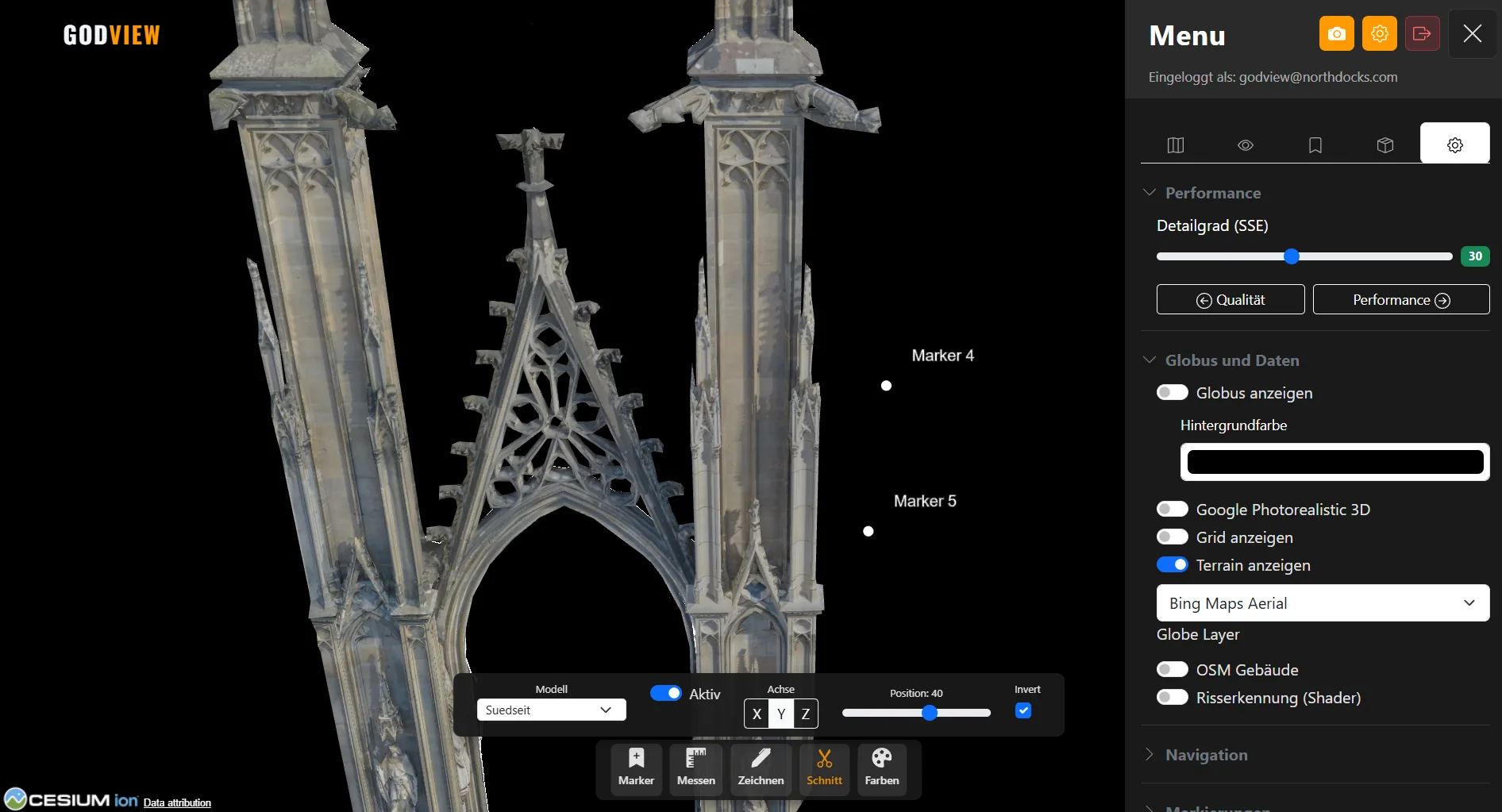Select the Y axis button
Image resolution: width=1502 pixels, height=812 pixels.
pyautogui.click(x=780, y=714)
